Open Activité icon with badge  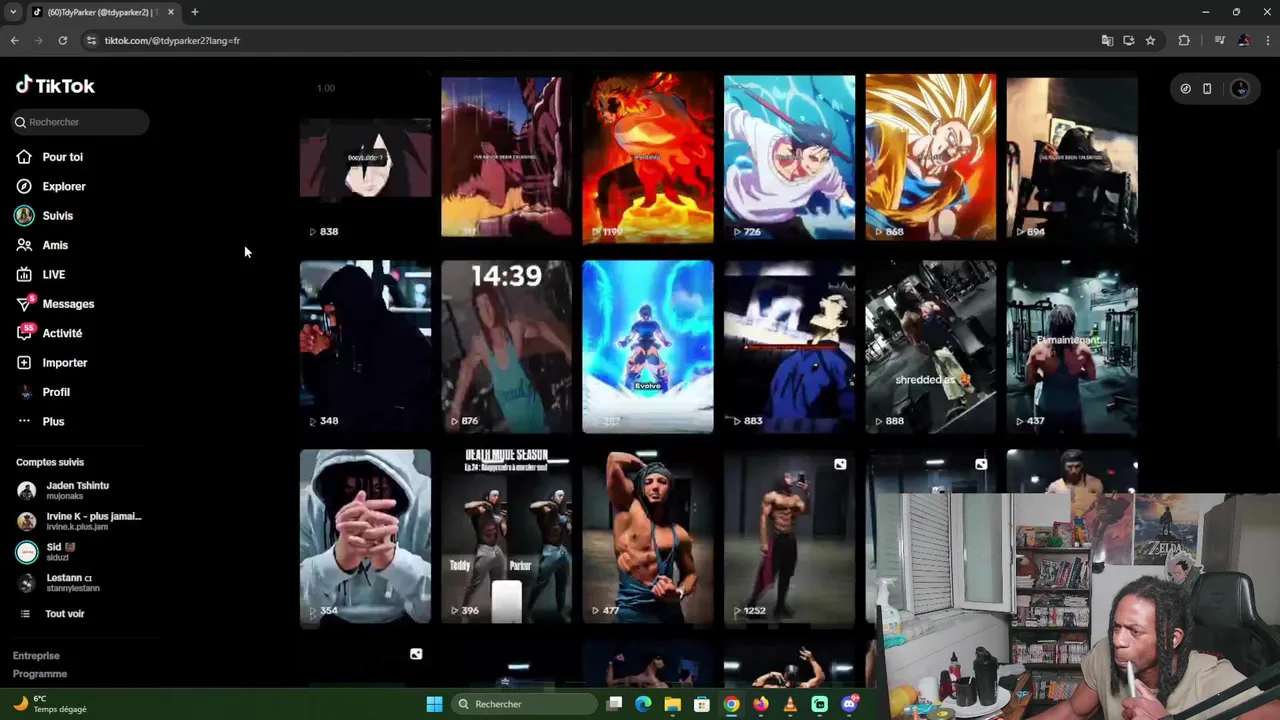[x=25, y=332]
